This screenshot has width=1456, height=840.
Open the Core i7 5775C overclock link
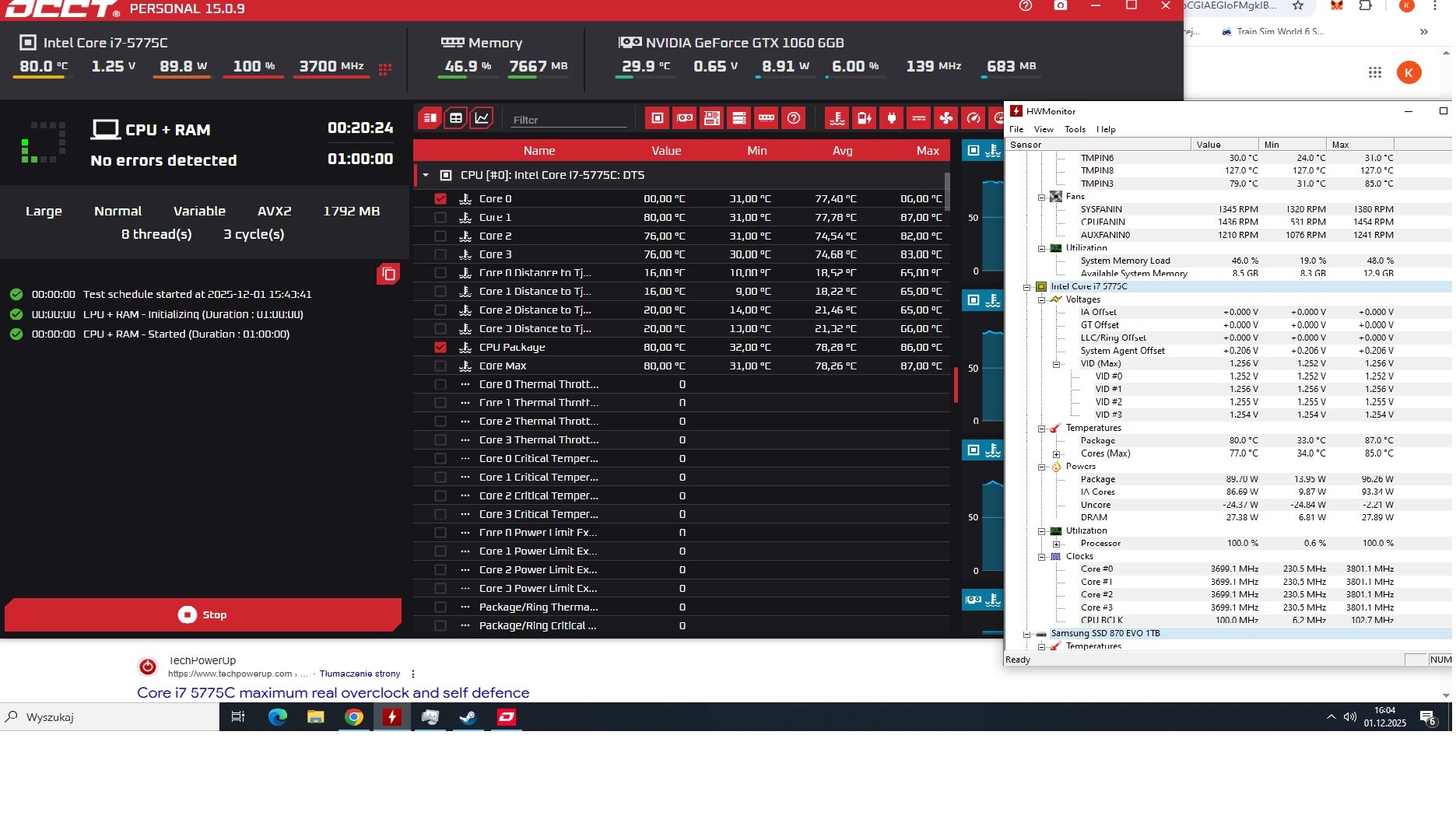pos(333,693)
